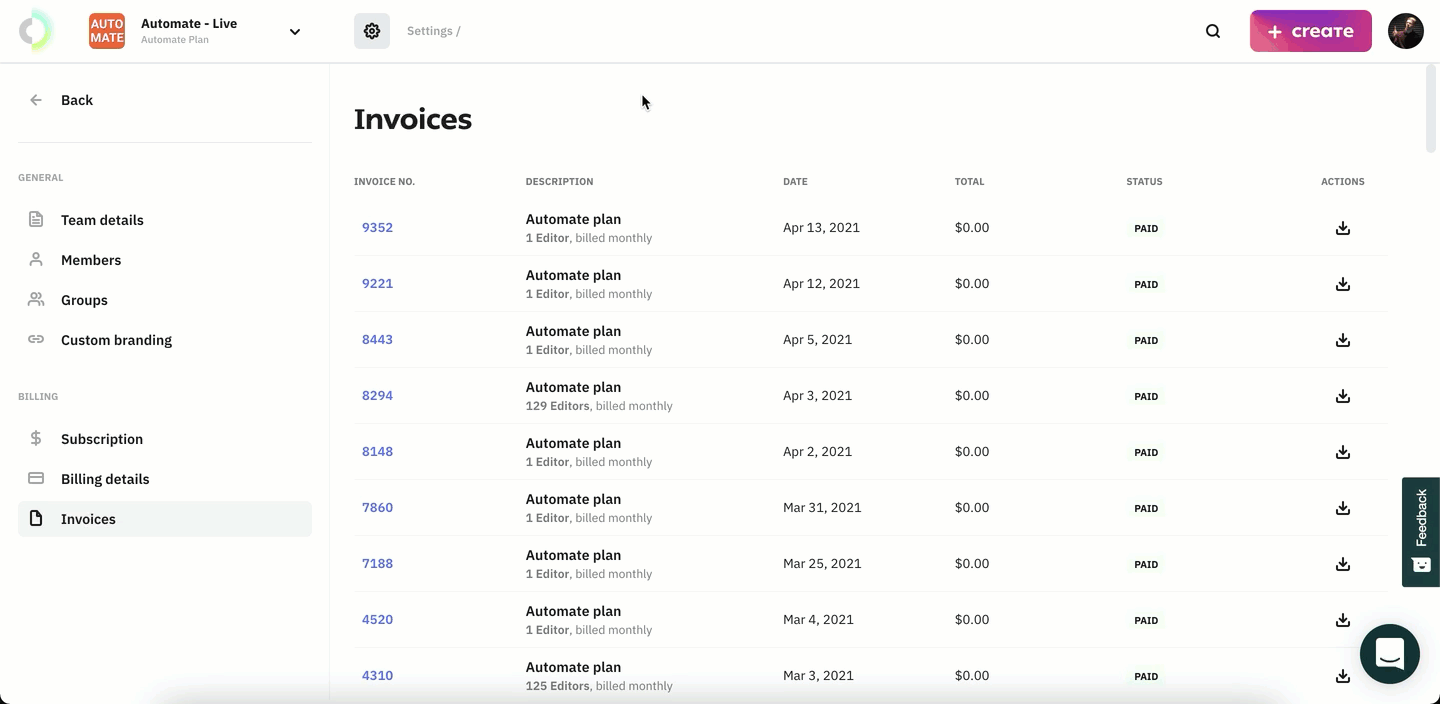Download invoice 9352
The width and height of the screenshot is (1440, 704).
pos(1343,228)
